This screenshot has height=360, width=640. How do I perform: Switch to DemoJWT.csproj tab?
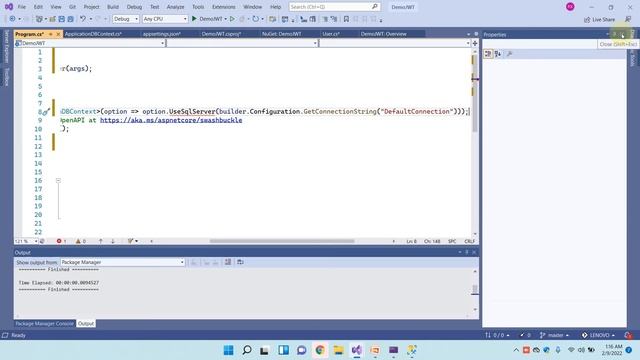pyautogui.click(x=221, y=34)
